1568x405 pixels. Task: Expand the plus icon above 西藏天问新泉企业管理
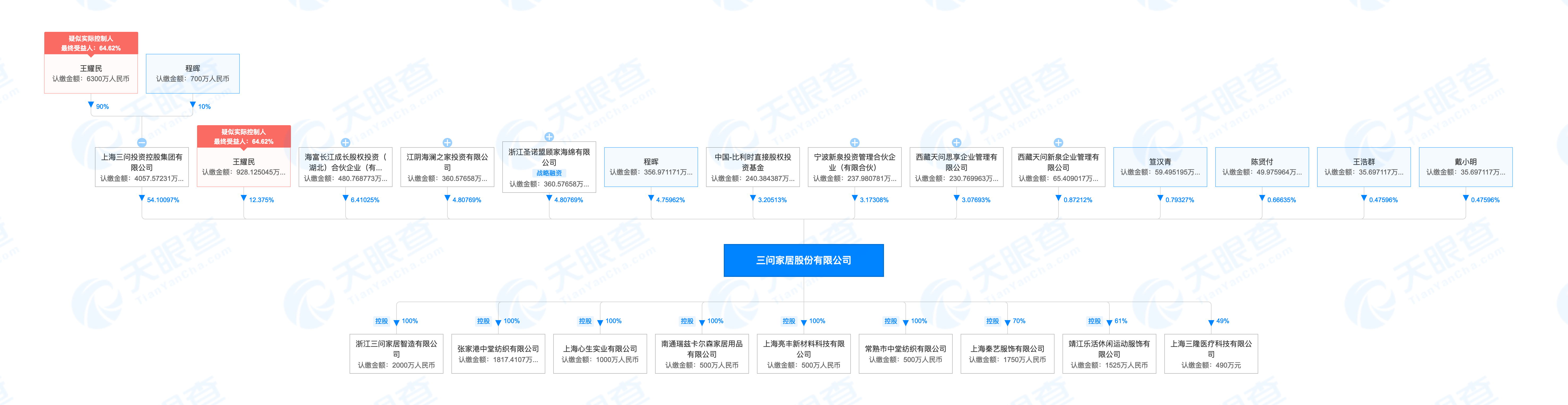point(1059,142)
